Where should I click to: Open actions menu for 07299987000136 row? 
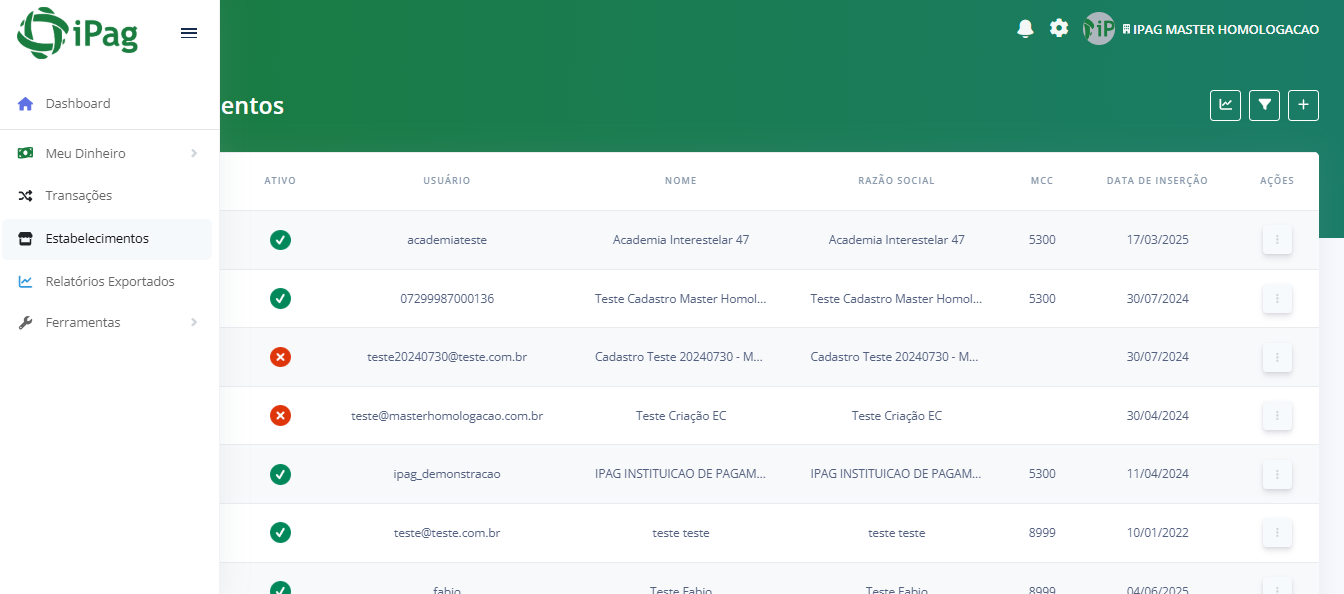click(x=1277, y=299)
